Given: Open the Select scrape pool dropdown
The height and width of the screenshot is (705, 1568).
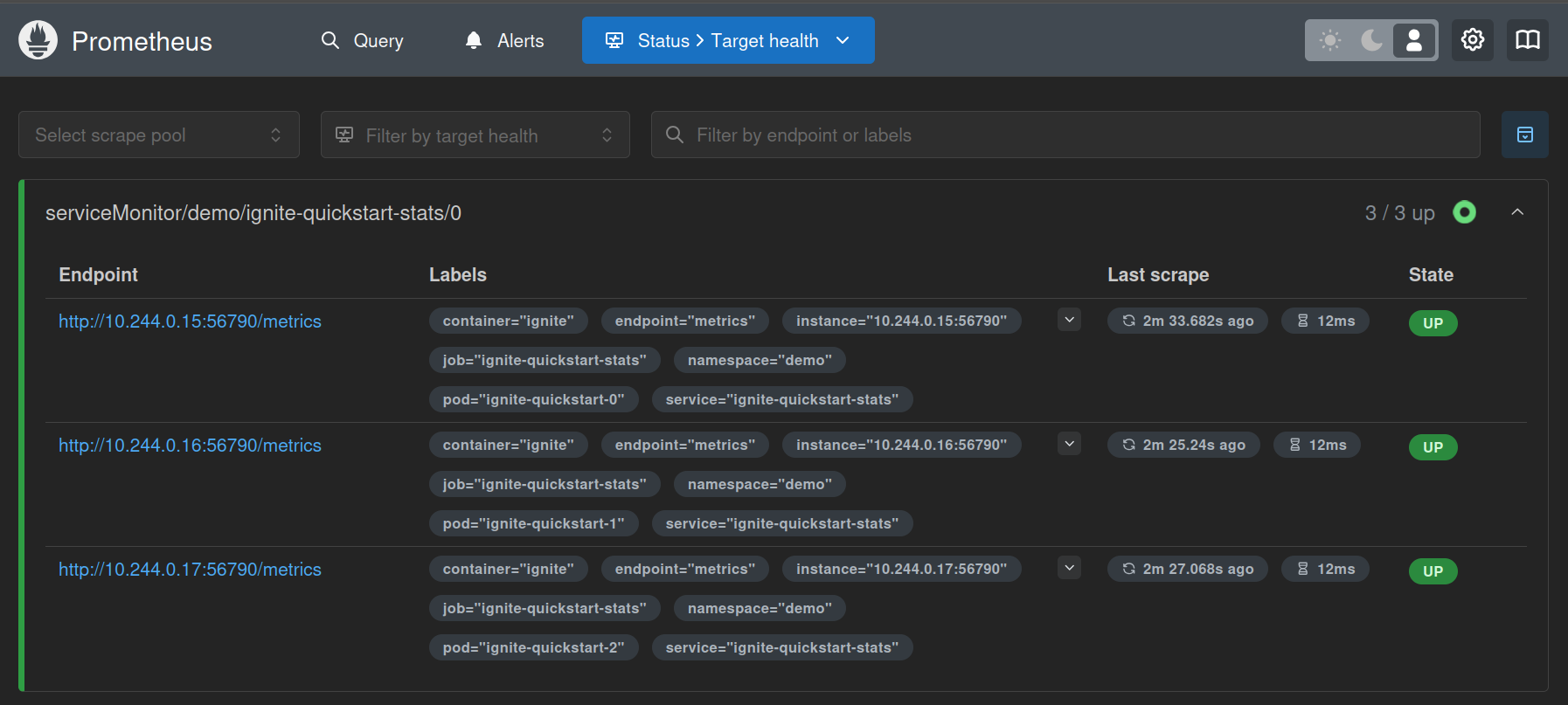Looking at the screenshot, I should [x=158, y=135].
